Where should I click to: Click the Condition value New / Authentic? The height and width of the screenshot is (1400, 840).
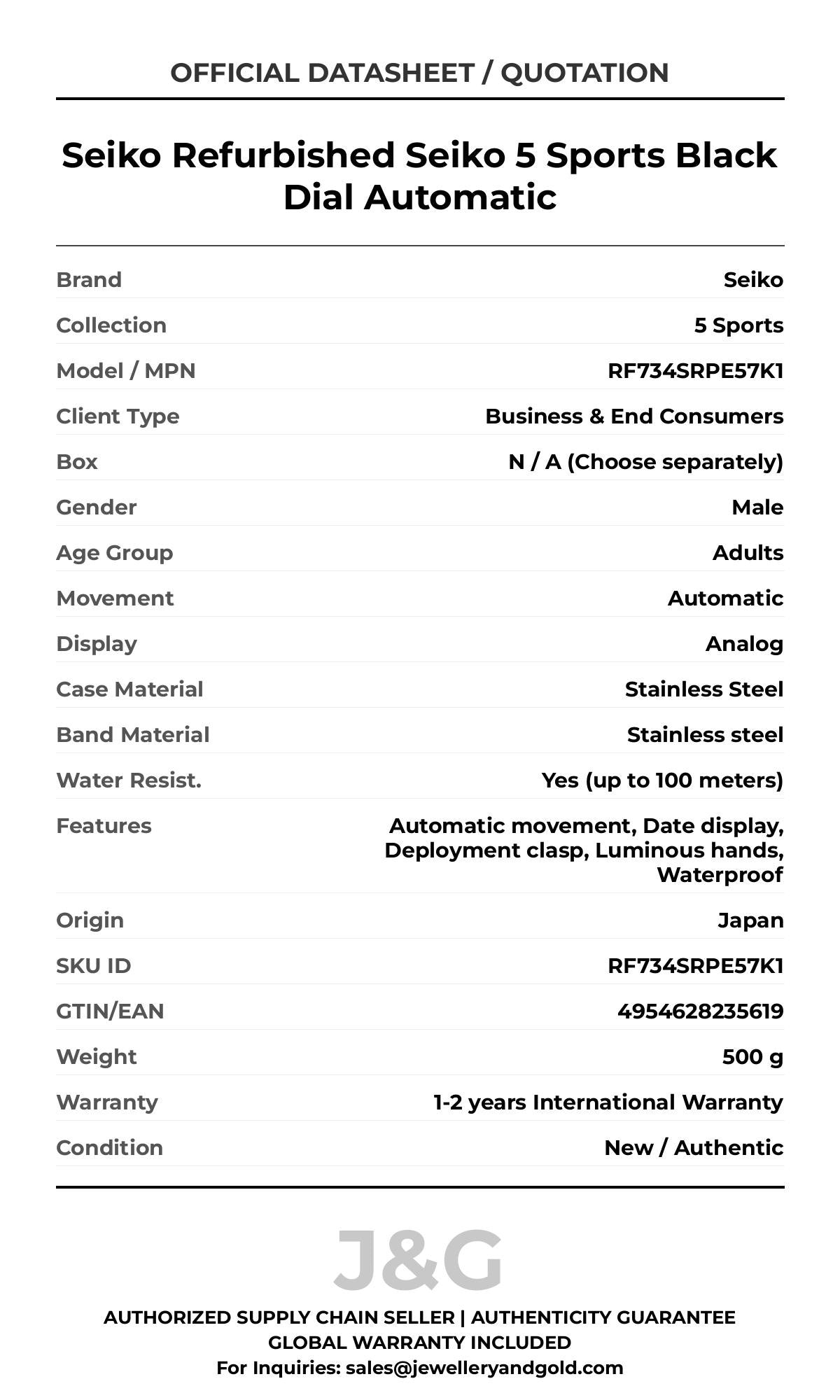[x=694, y=1147]
